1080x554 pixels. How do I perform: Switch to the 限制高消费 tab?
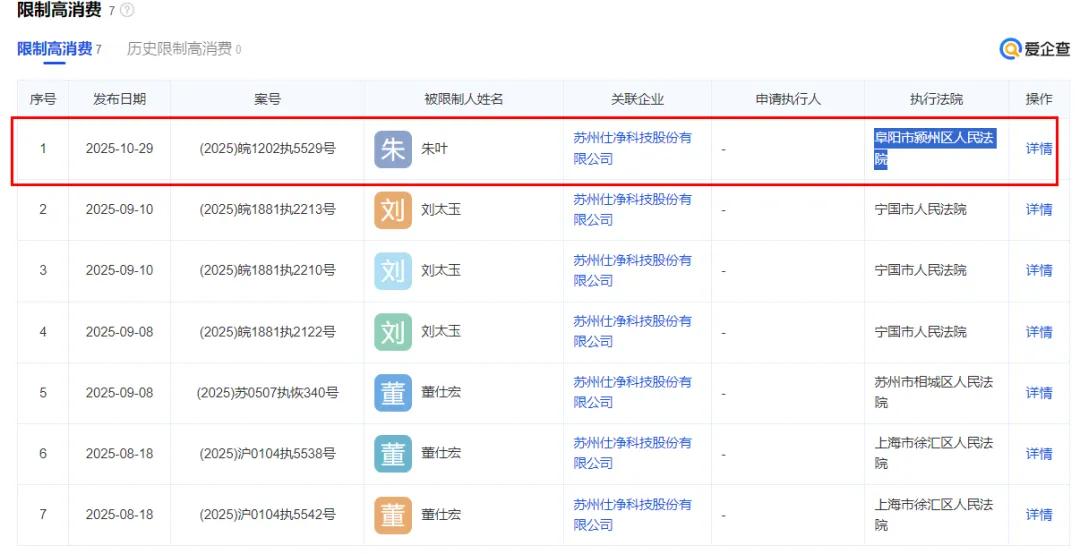pos(59,49)
